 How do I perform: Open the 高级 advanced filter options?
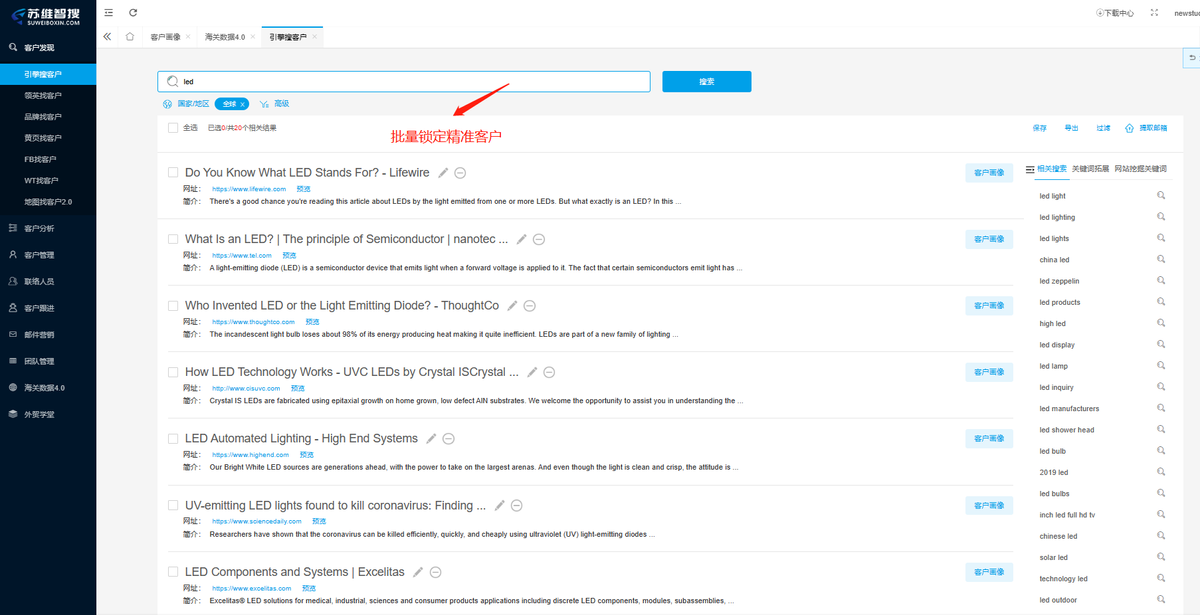coord(275,104)
